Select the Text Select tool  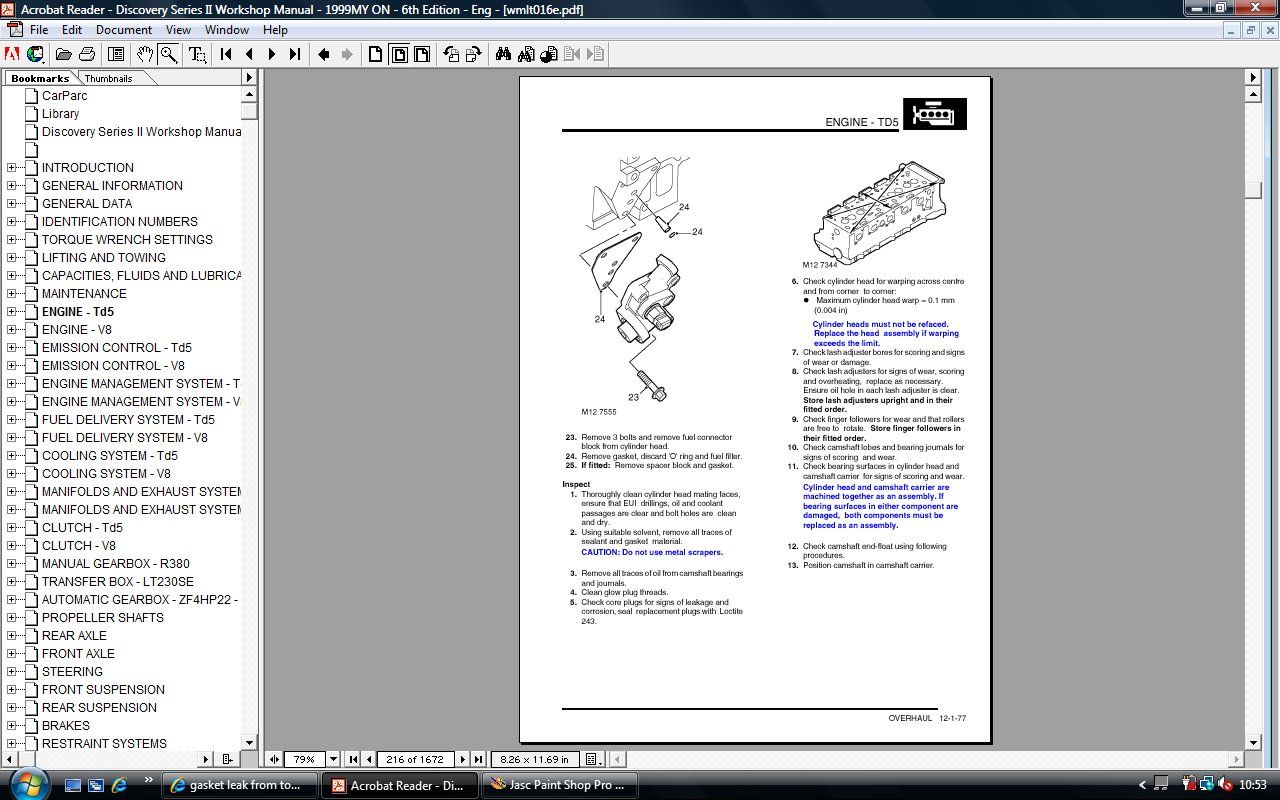coord(198,54)
